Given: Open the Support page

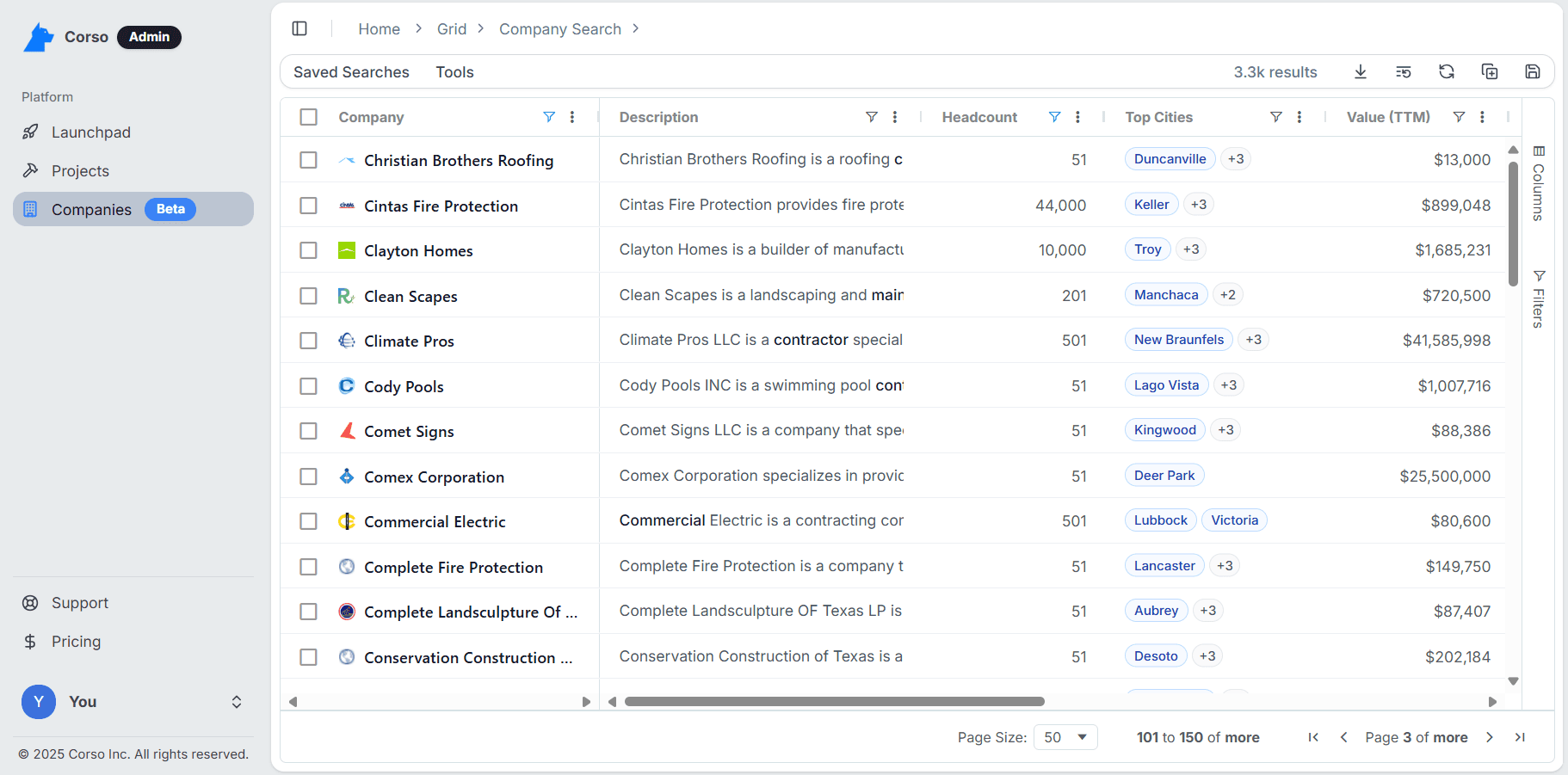Looking at the screenshot, I should coord(133,603).
